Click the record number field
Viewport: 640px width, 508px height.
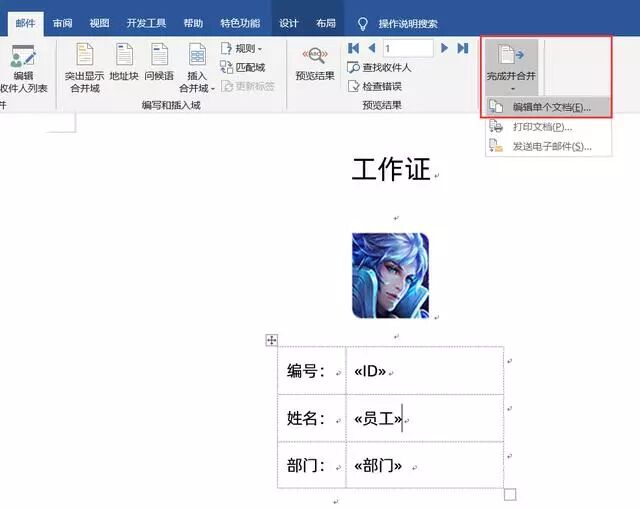[x=407, y=49]
